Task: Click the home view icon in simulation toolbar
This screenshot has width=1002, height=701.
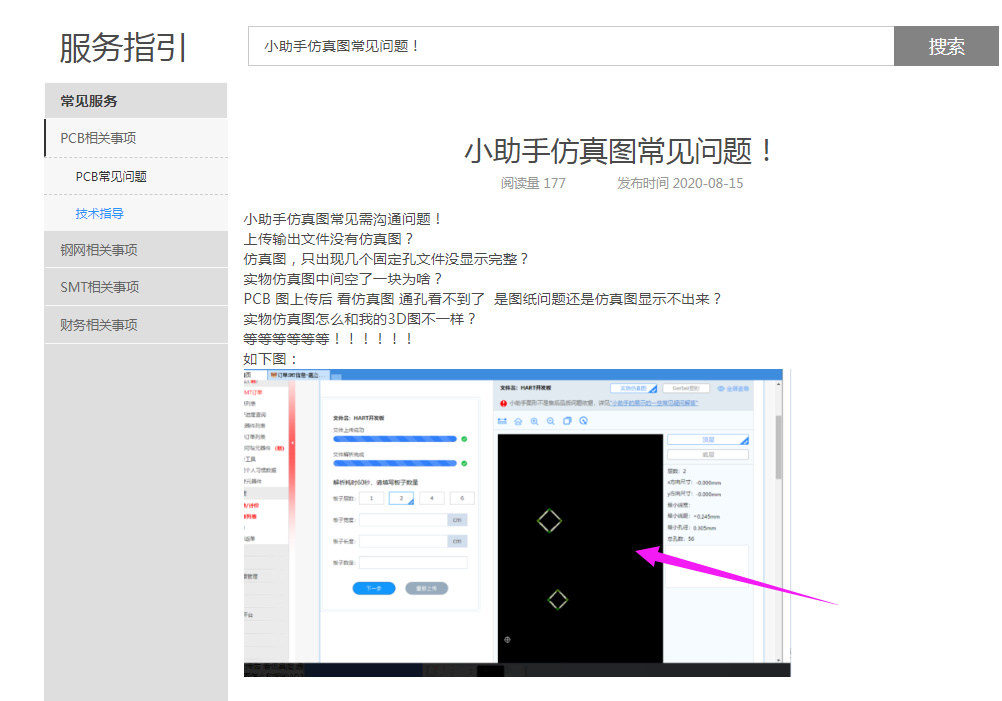Action: coord(518,421)
